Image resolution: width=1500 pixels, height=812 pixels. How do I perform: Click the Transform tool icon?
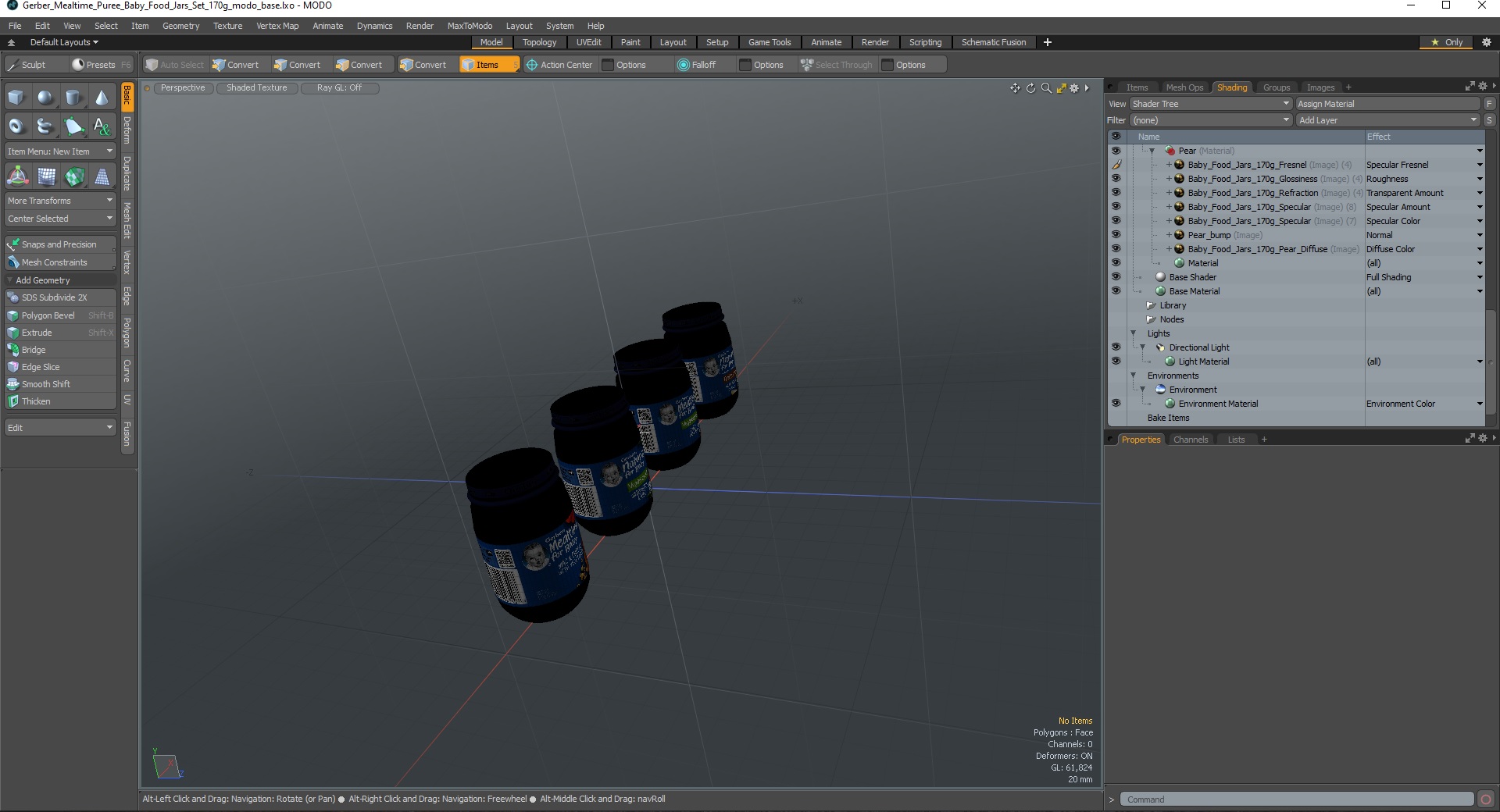point(17,176)
